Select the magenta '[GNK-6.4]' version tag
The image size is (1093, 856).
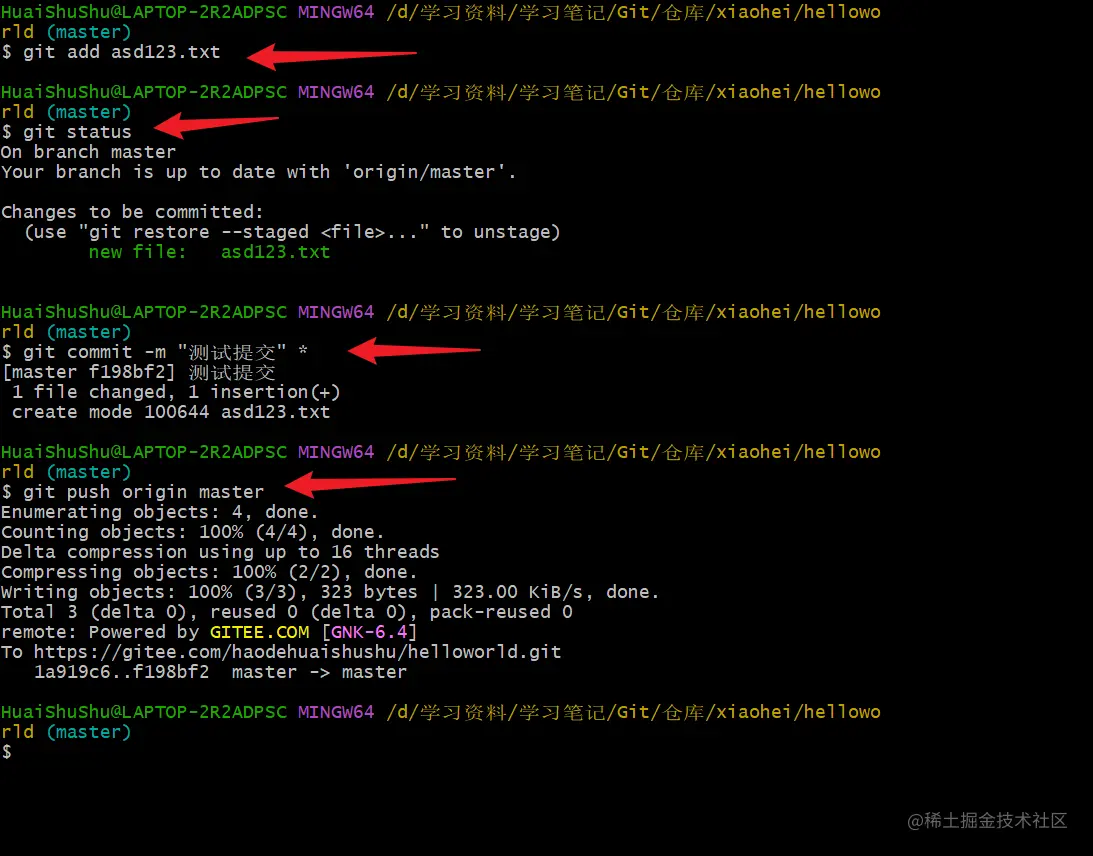click(369, 632)
